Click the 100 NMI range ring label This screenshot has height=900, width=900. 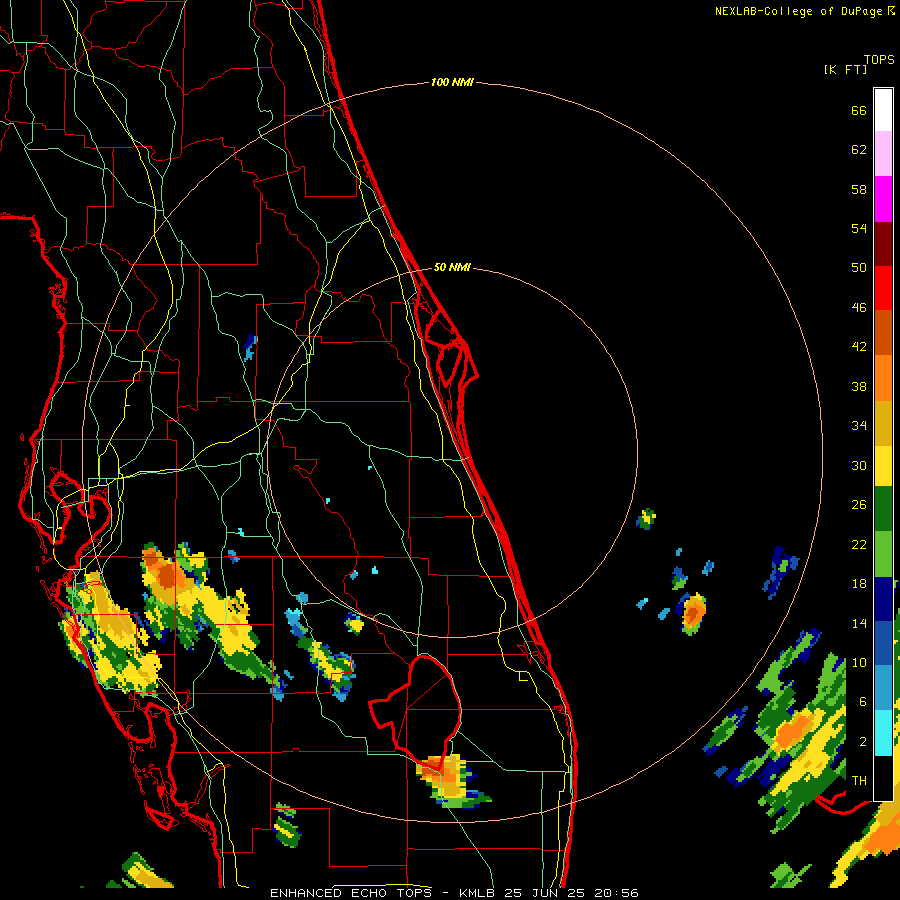click(452, 83)
